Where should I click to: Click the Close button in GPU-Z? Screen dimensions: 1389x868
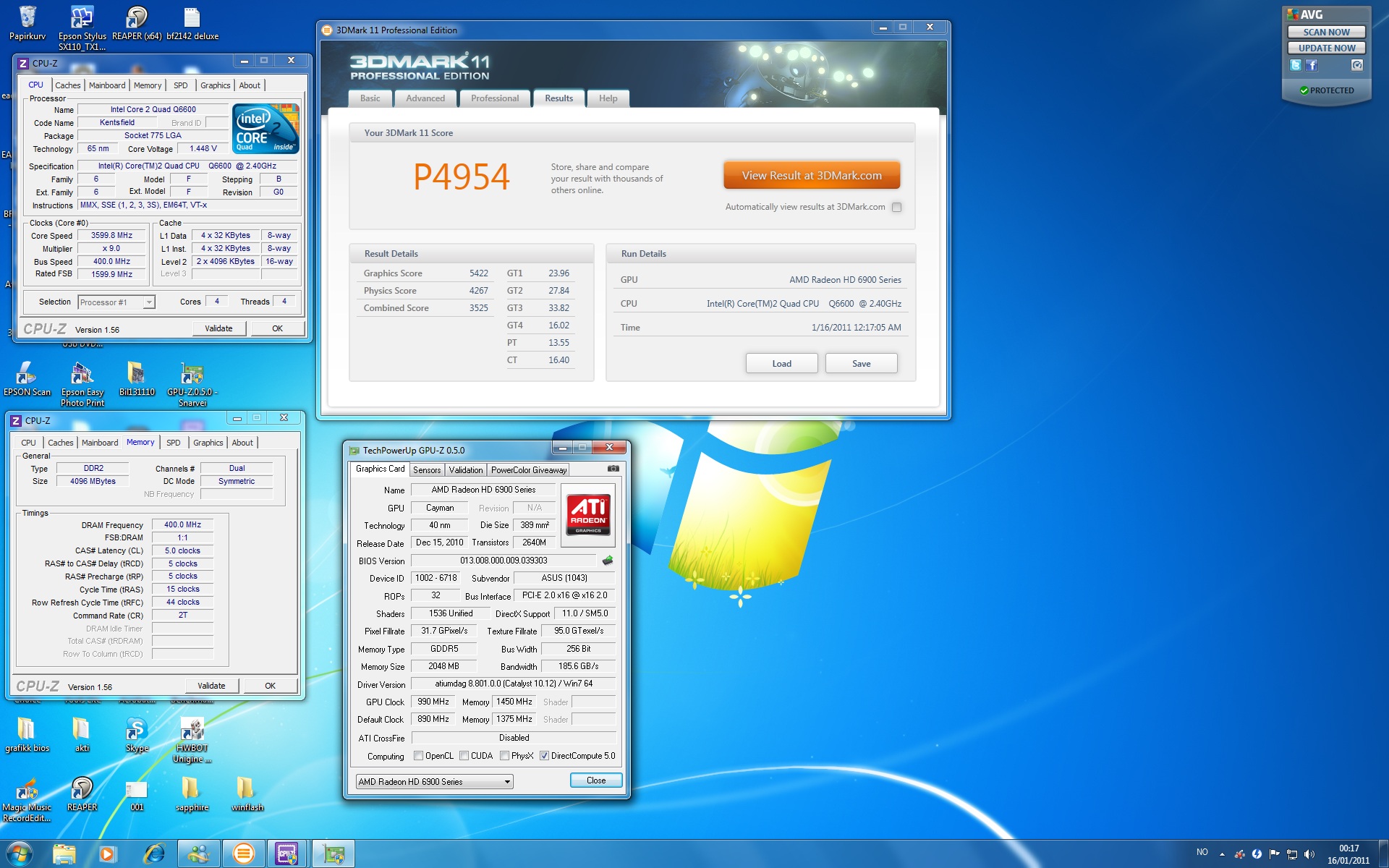point(596,780)
